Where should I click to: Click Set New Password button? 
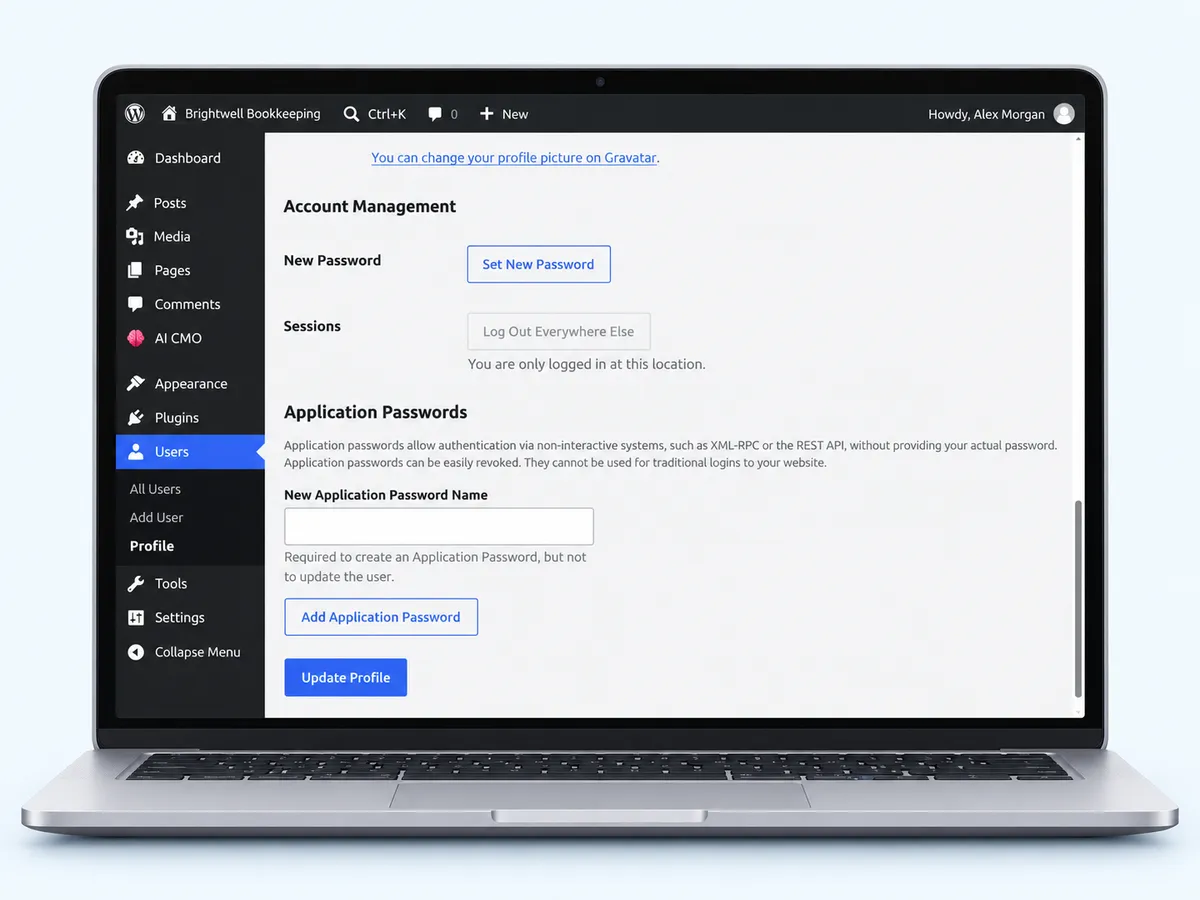point(539,264)
